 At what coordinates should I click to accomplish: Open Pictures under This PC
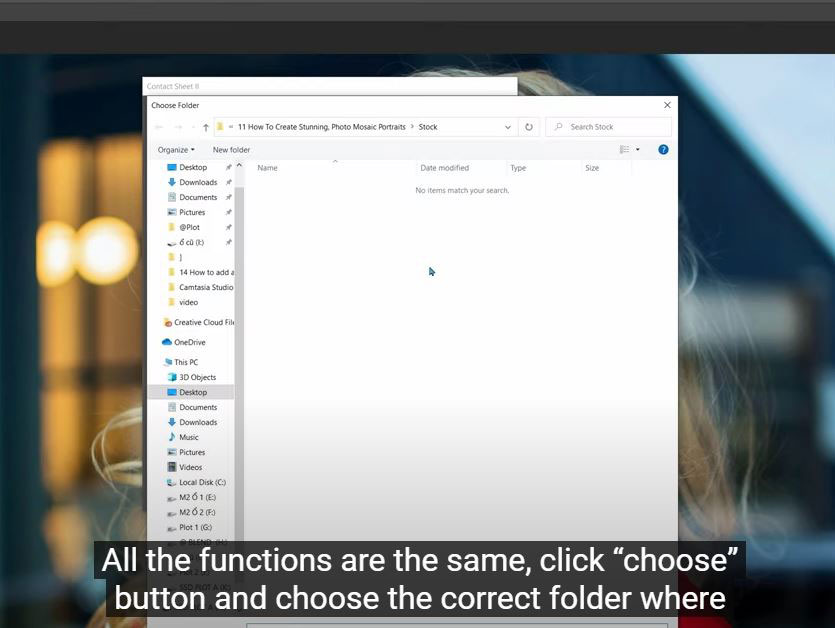coord(192,452)
